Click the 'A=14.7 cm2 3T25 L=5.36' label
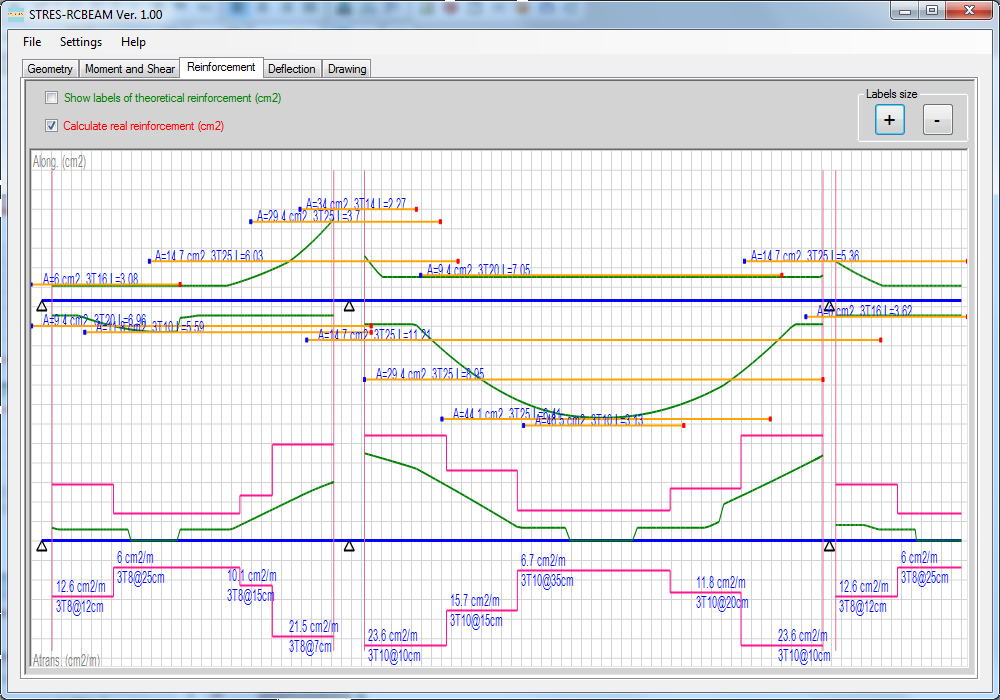Screen dimensions: 1000x700 click(x=805, y=256)
